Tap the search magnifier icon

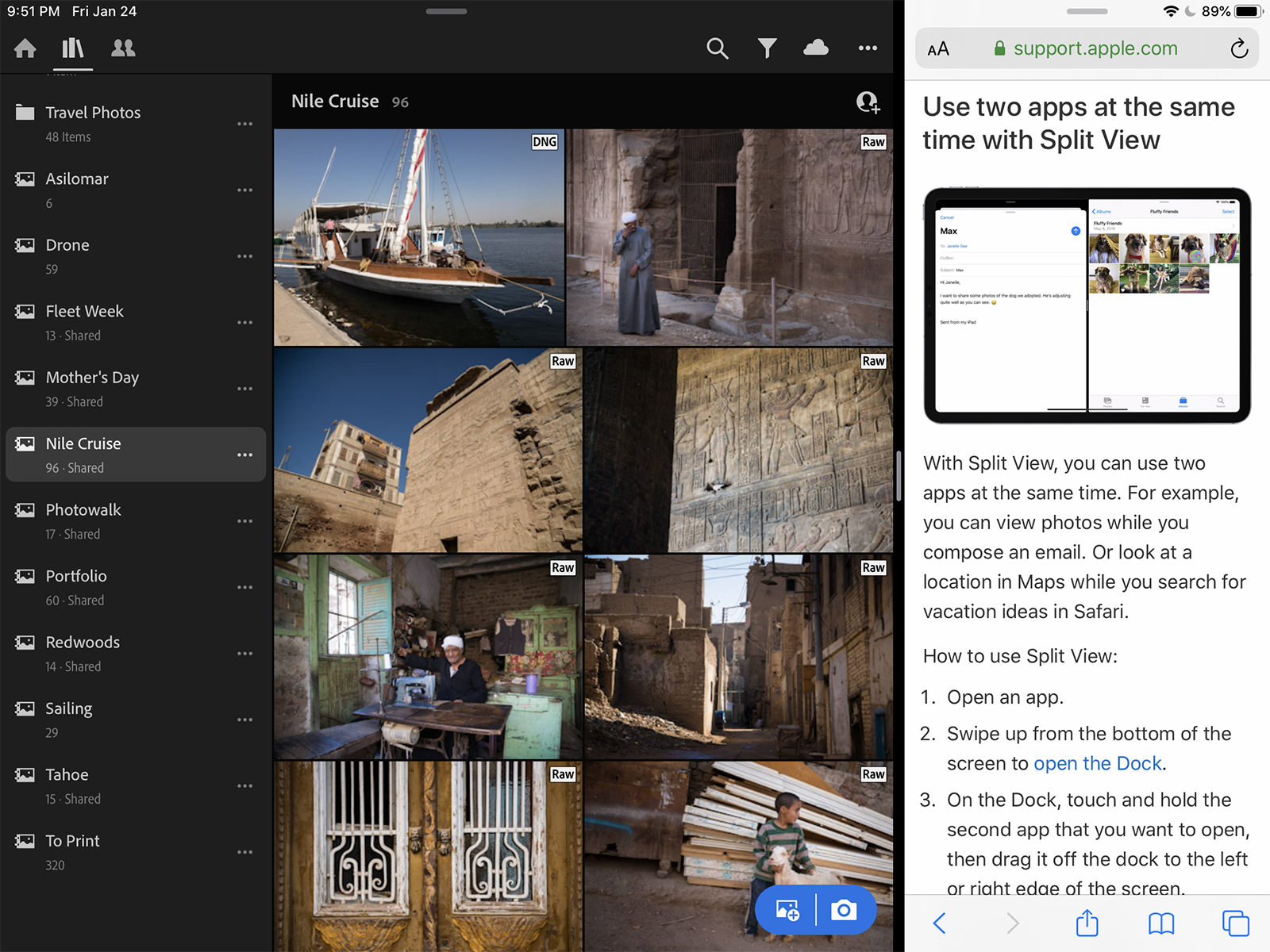pos(718,48)
